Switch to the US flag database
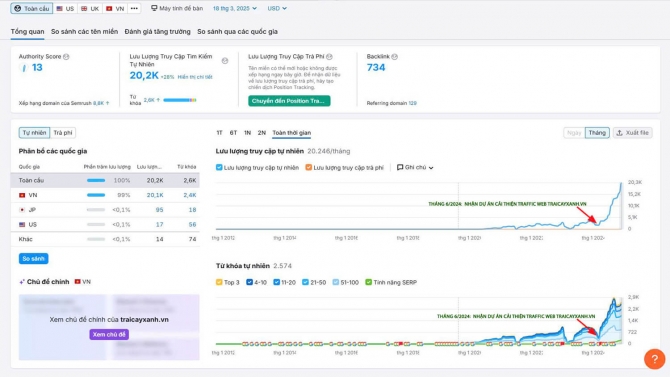The image size is (670, 377). (65, 9)
